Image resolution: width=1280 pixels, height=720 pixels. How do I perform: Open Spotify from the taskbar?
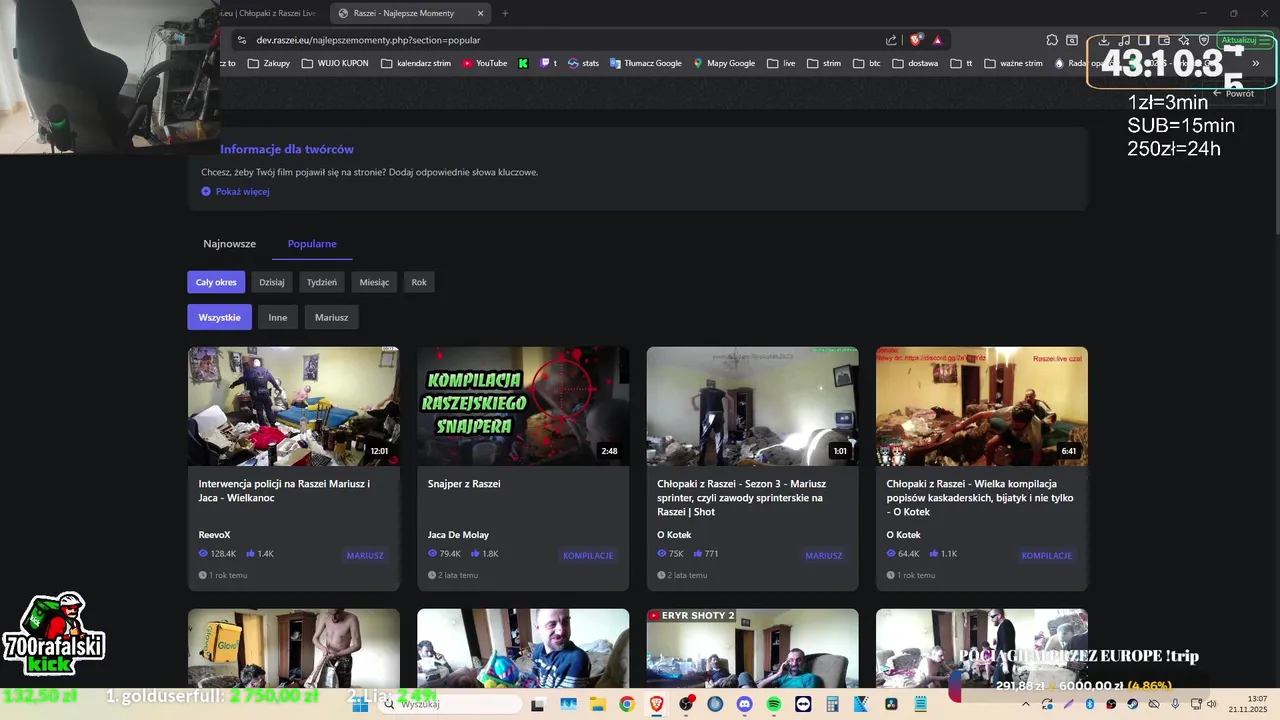click(774, 704)
